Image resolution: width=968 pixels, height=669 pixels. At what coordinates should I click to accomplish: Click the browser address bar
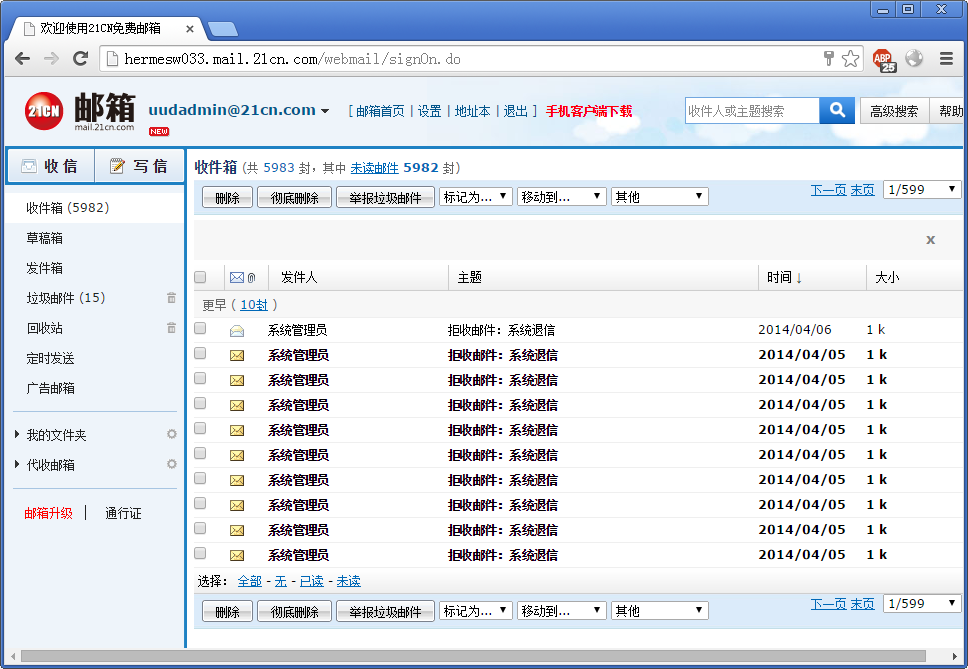(x=460, y=59)
